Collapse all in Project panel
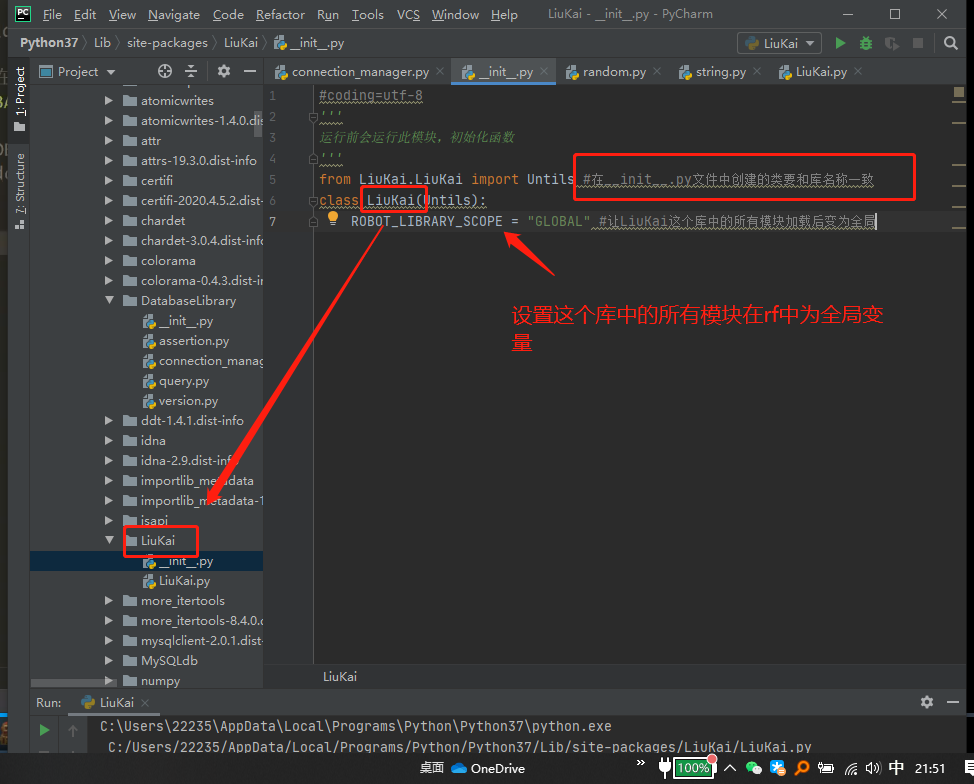Screen dimensions: 974x784 [x=191, y=71]
